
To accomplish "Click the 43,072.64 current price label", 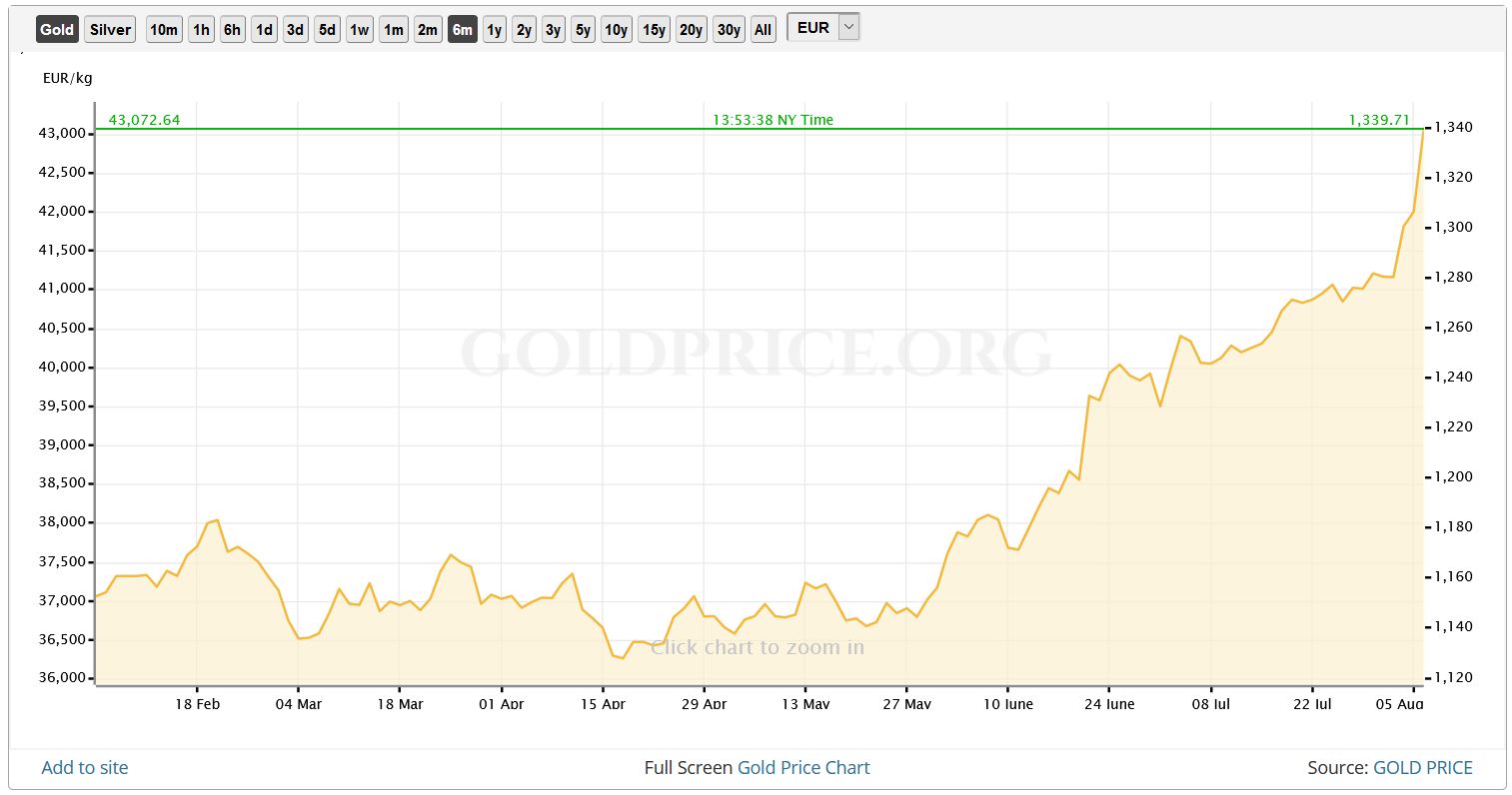I will click(144, 120).
